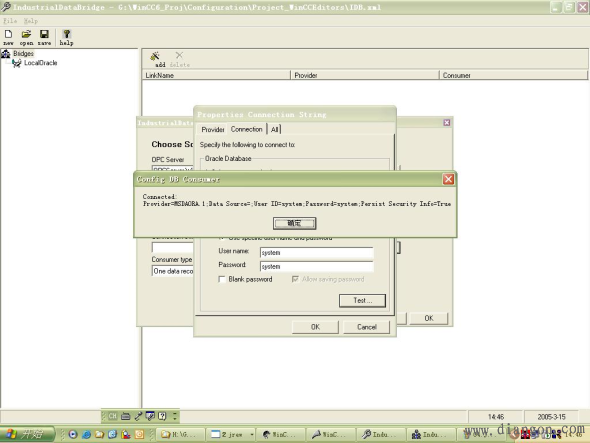This screenshot has width=590, height=443.
Task: Toggle the Allow saving password checkbox
Action: (x=295, y=279)
